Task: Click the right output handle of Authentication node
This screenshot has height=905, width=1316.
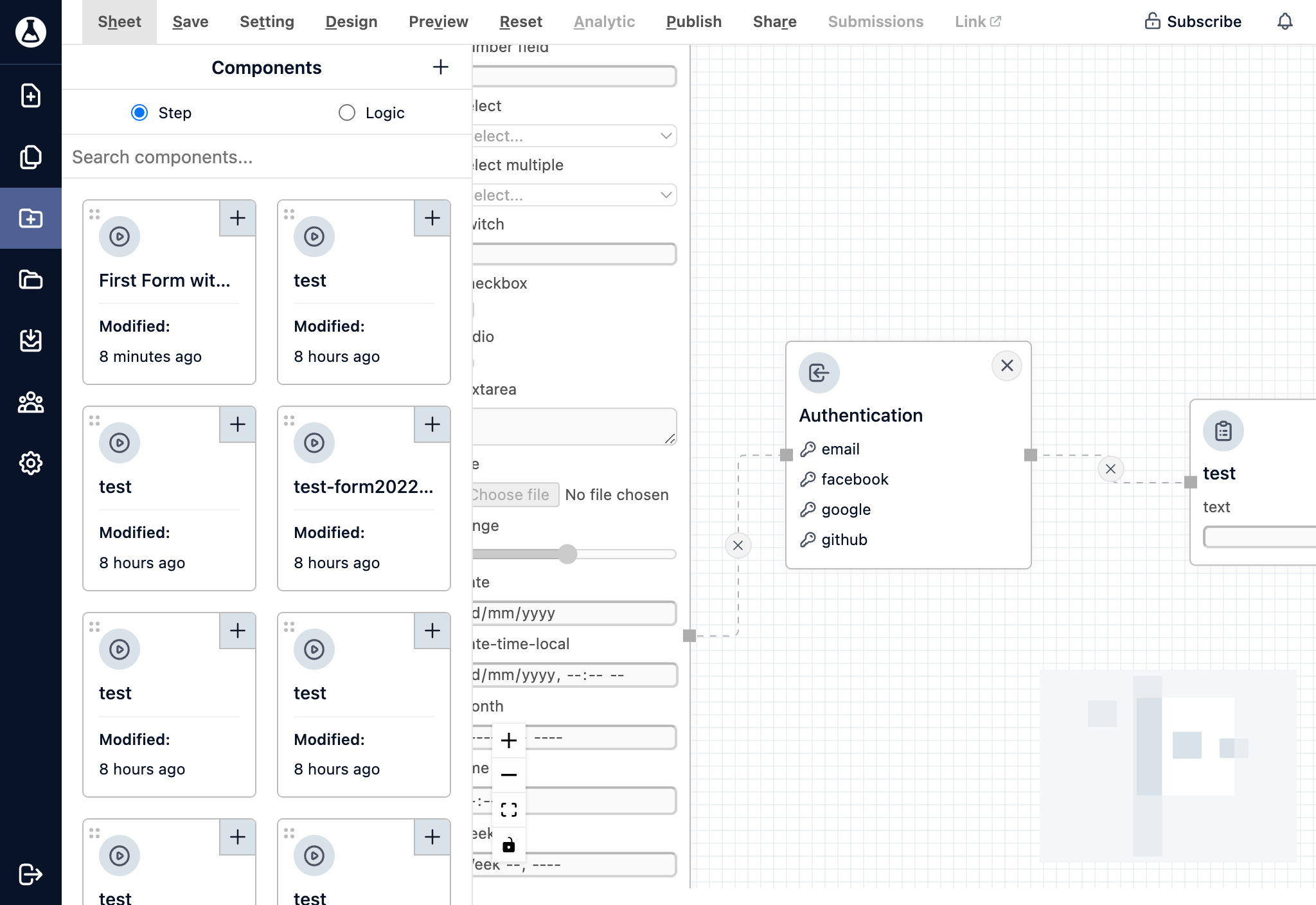Action: coord(1031,455)
